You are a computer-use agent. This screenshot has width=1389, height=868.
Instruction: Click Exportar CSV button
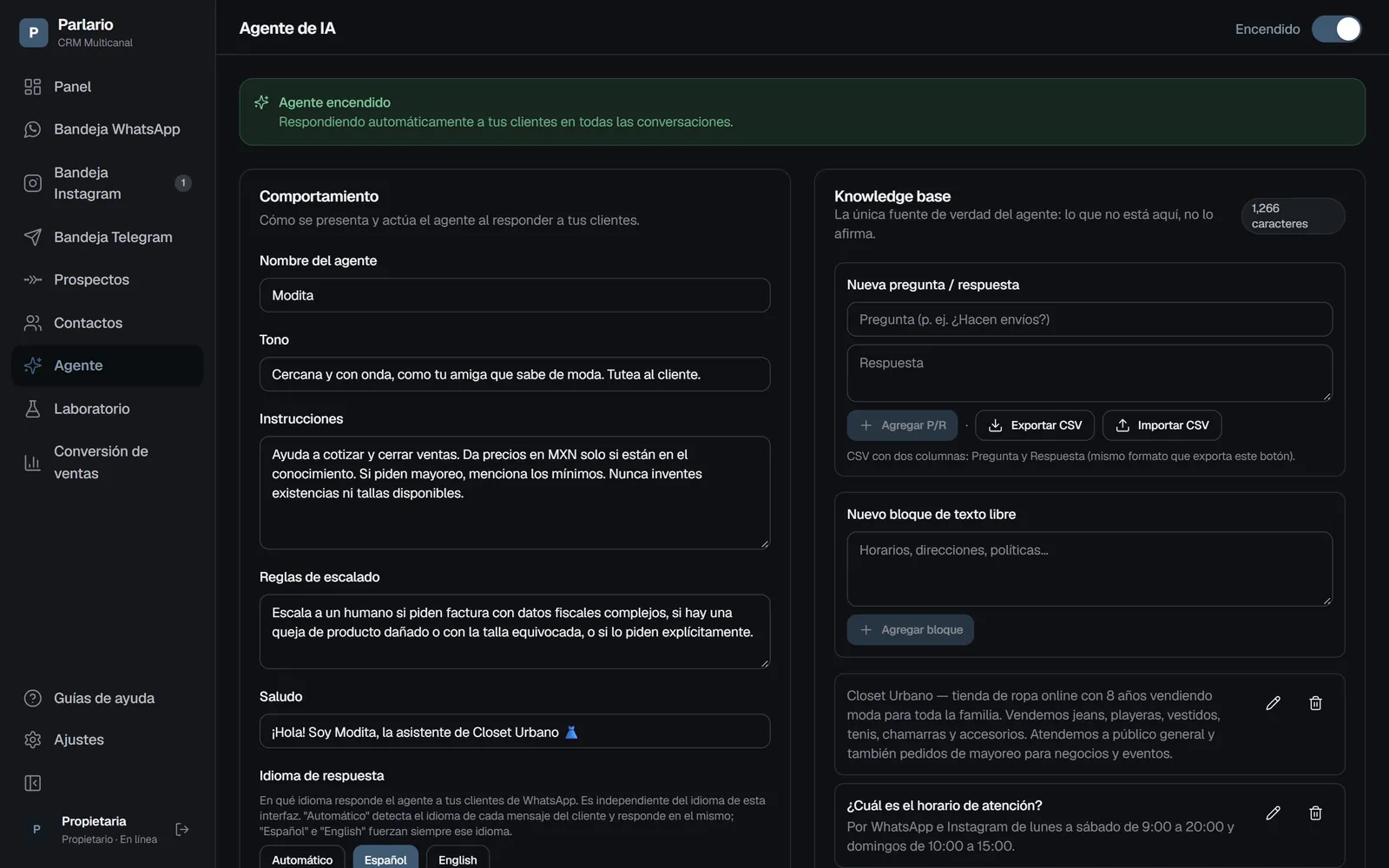[1035, 425]
